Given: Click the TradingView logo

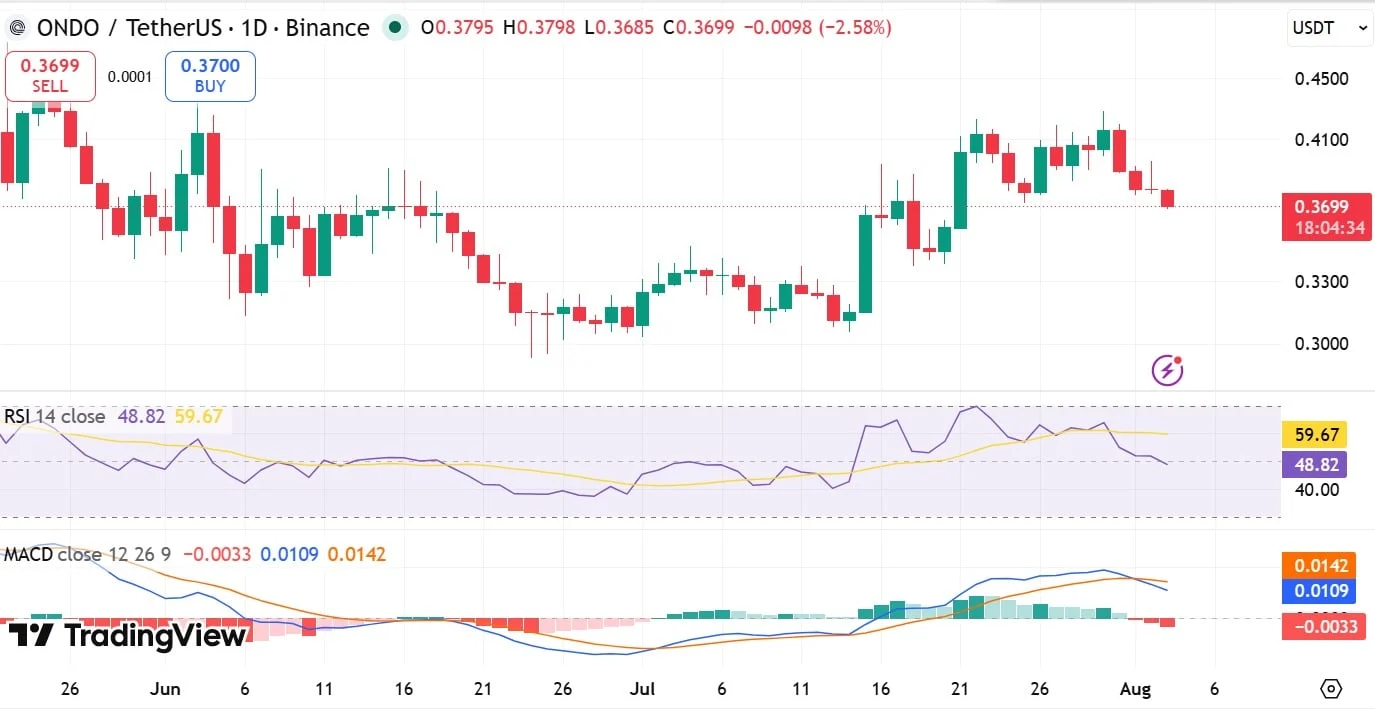Looking at the screenshot, I should [126, 635].
